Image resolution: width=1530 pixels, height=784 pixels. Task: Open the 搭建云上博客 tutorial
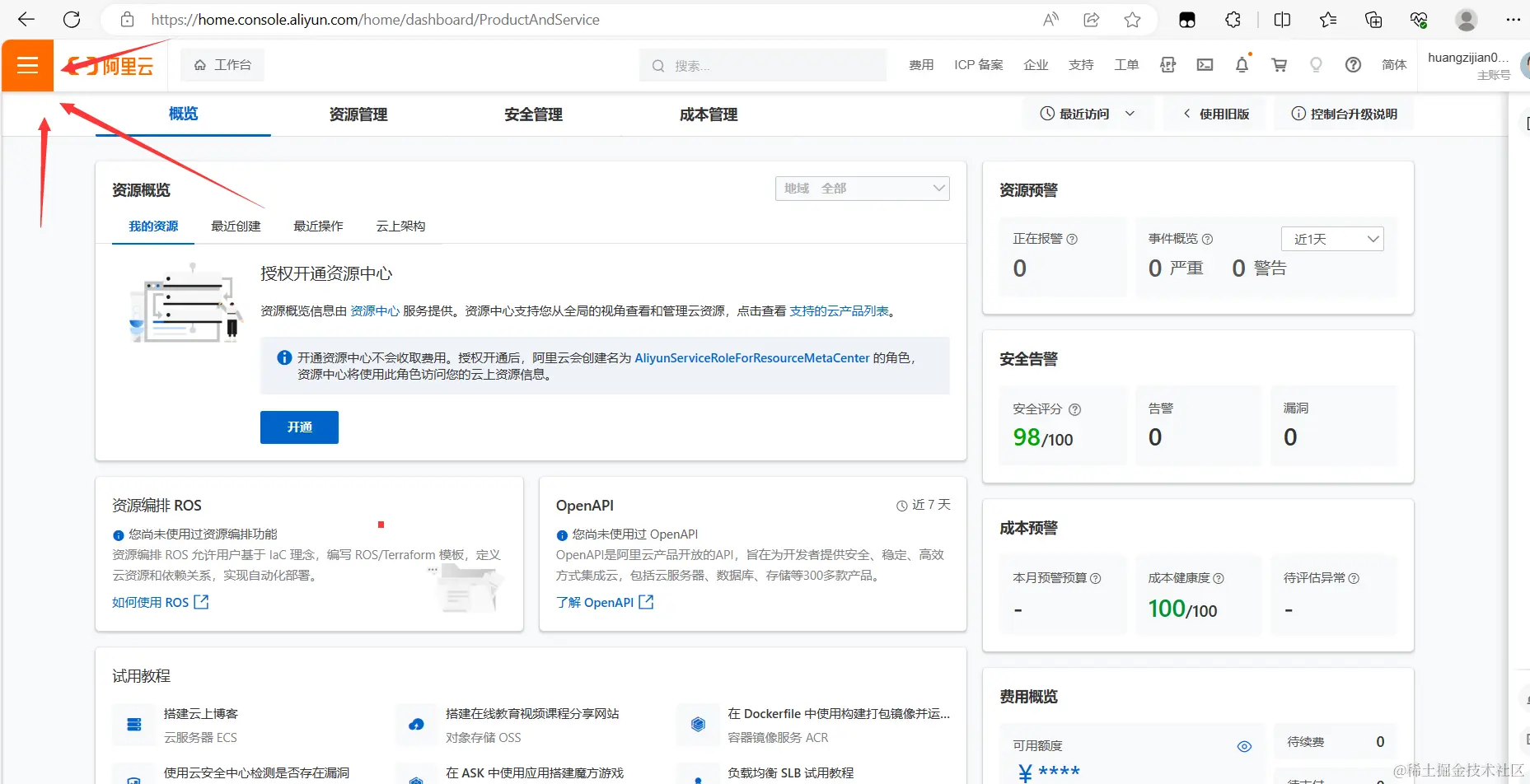pos(201,713)
